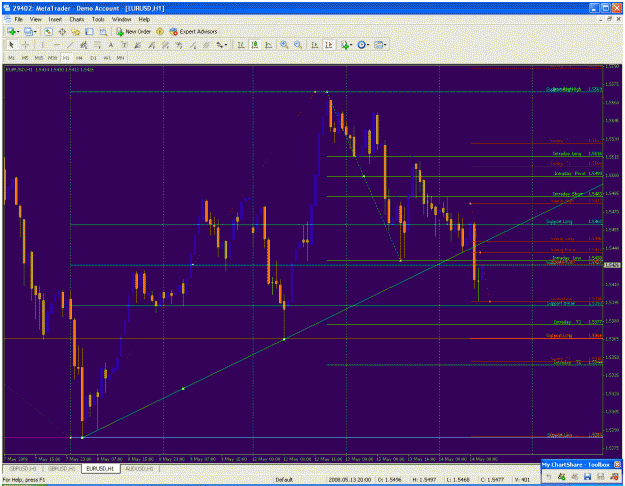
Task: Create a new chart with the green plus icon
Action: point(11,32)
